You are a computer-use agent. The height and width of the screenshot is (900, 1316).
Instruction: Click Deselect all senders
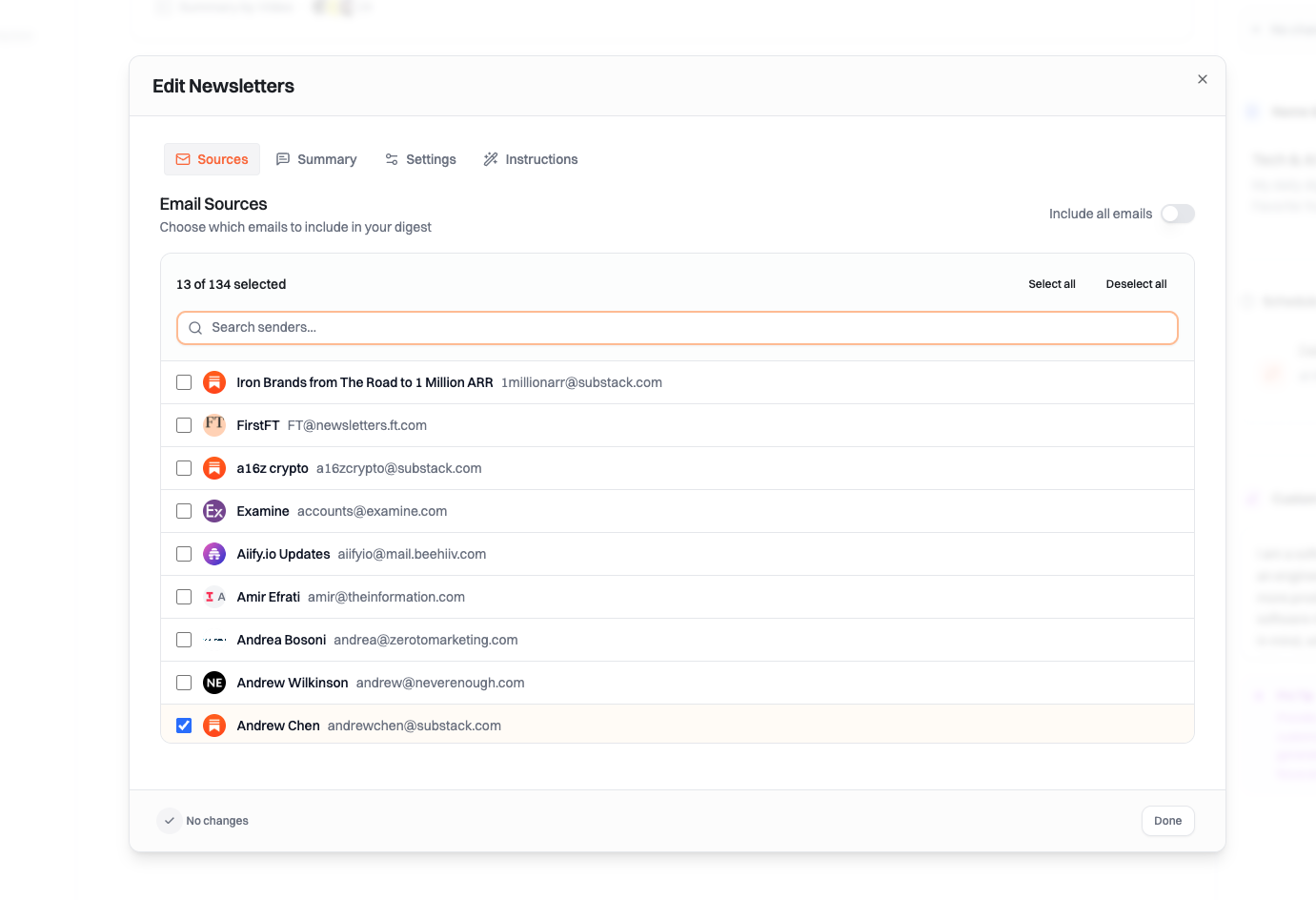click(1136, 284)
